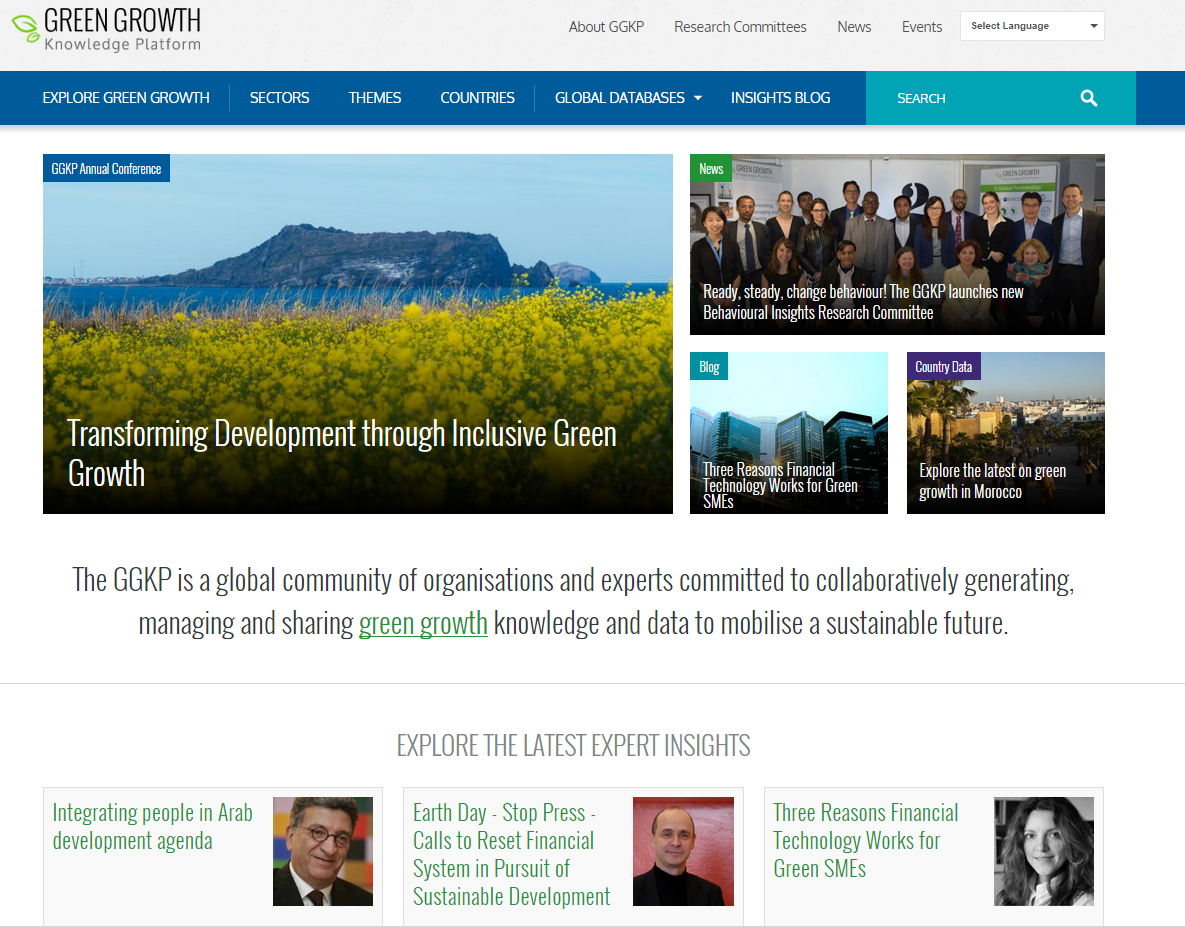Open the Select Language dropdown
The height and width of the screenshot is (927, 1185).
(x=1031, y=26)
